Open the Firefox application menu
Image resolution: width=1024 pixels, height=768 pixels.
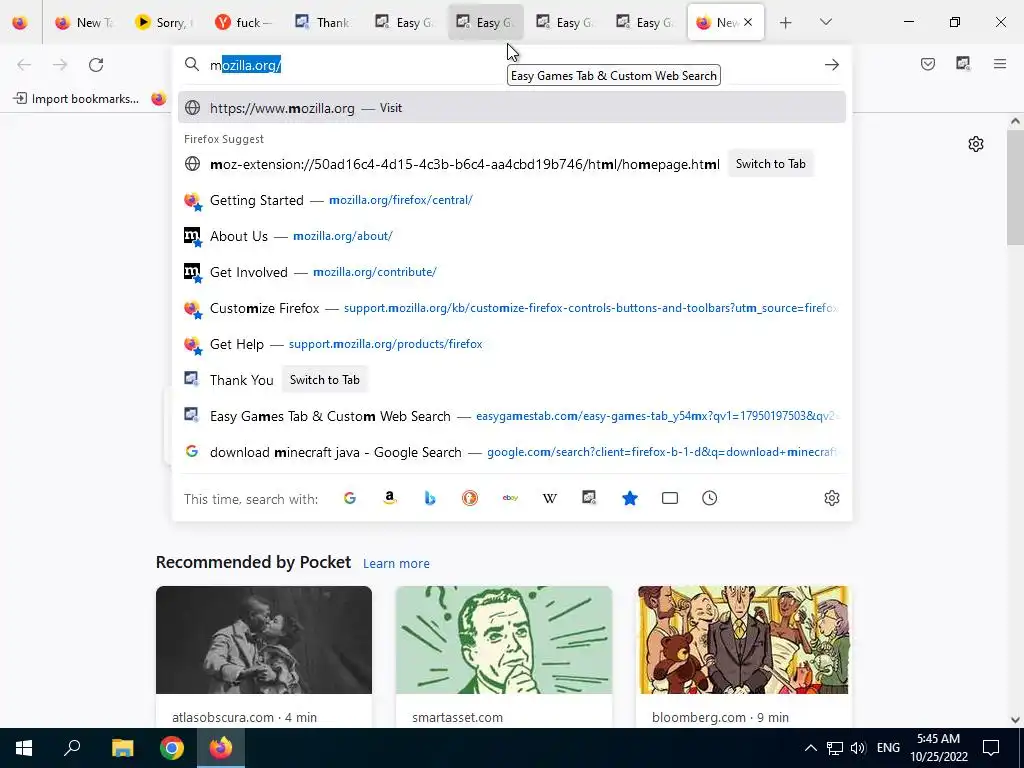[x=1000, y=64]
